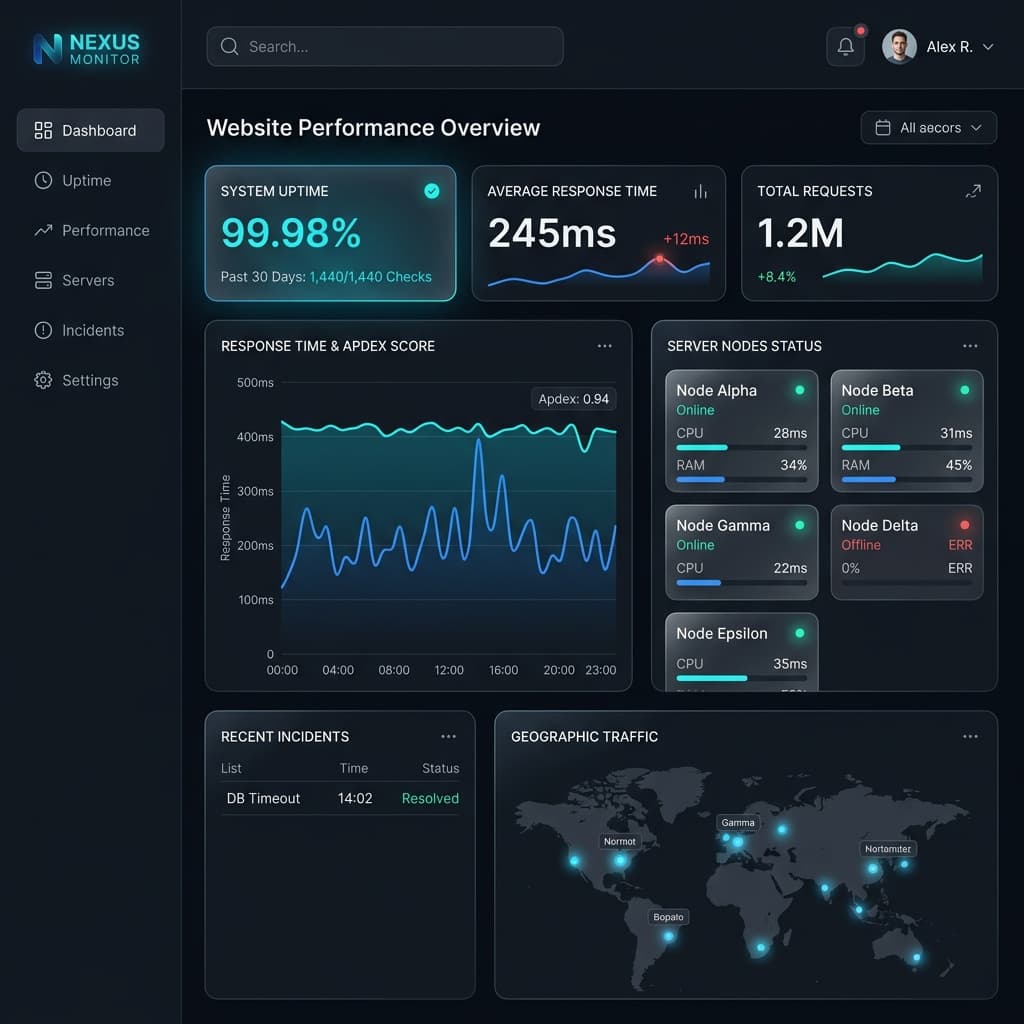Viewport: 1024px width, 1024px height.
Task: Click the Nexus Monitor logo
Action: pos(86,49)
